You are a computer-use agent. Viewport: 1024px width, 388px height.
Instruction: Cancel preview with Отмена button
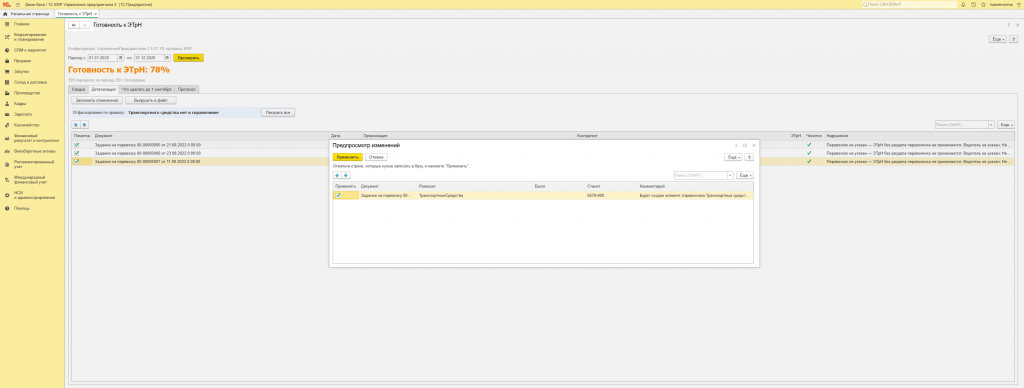pos(376,157)
